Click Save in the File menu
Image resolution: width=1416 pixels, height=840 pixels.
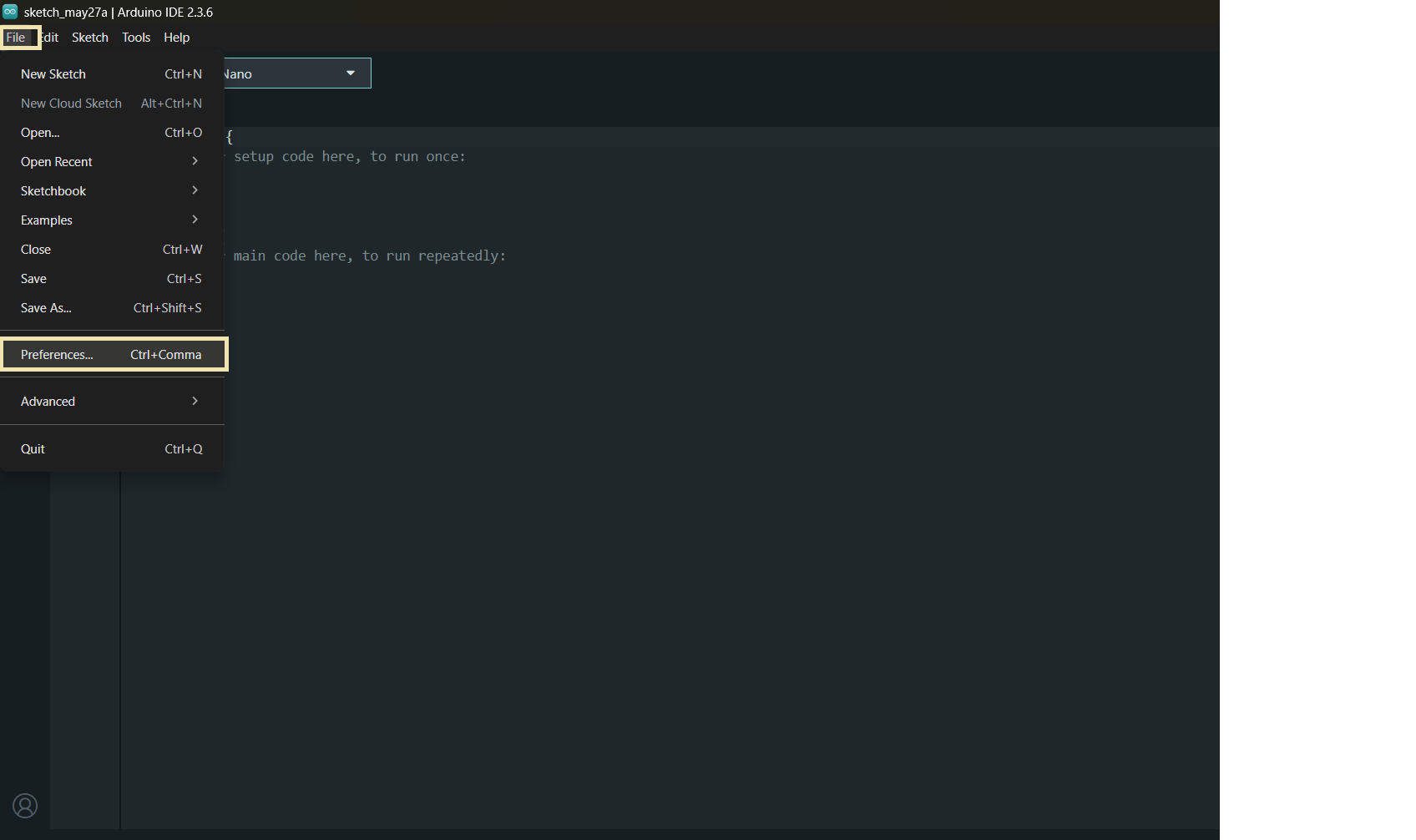111,279
